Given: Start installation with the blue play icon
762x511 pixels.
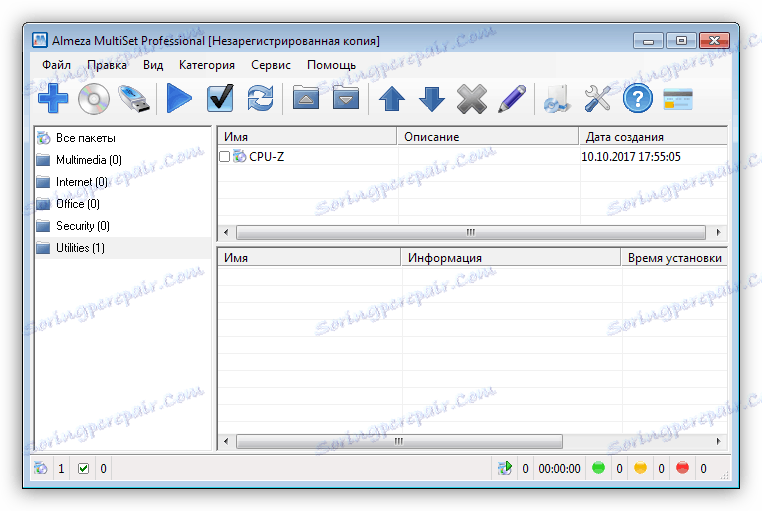Looking at the screenshot, I should [179, 99].
